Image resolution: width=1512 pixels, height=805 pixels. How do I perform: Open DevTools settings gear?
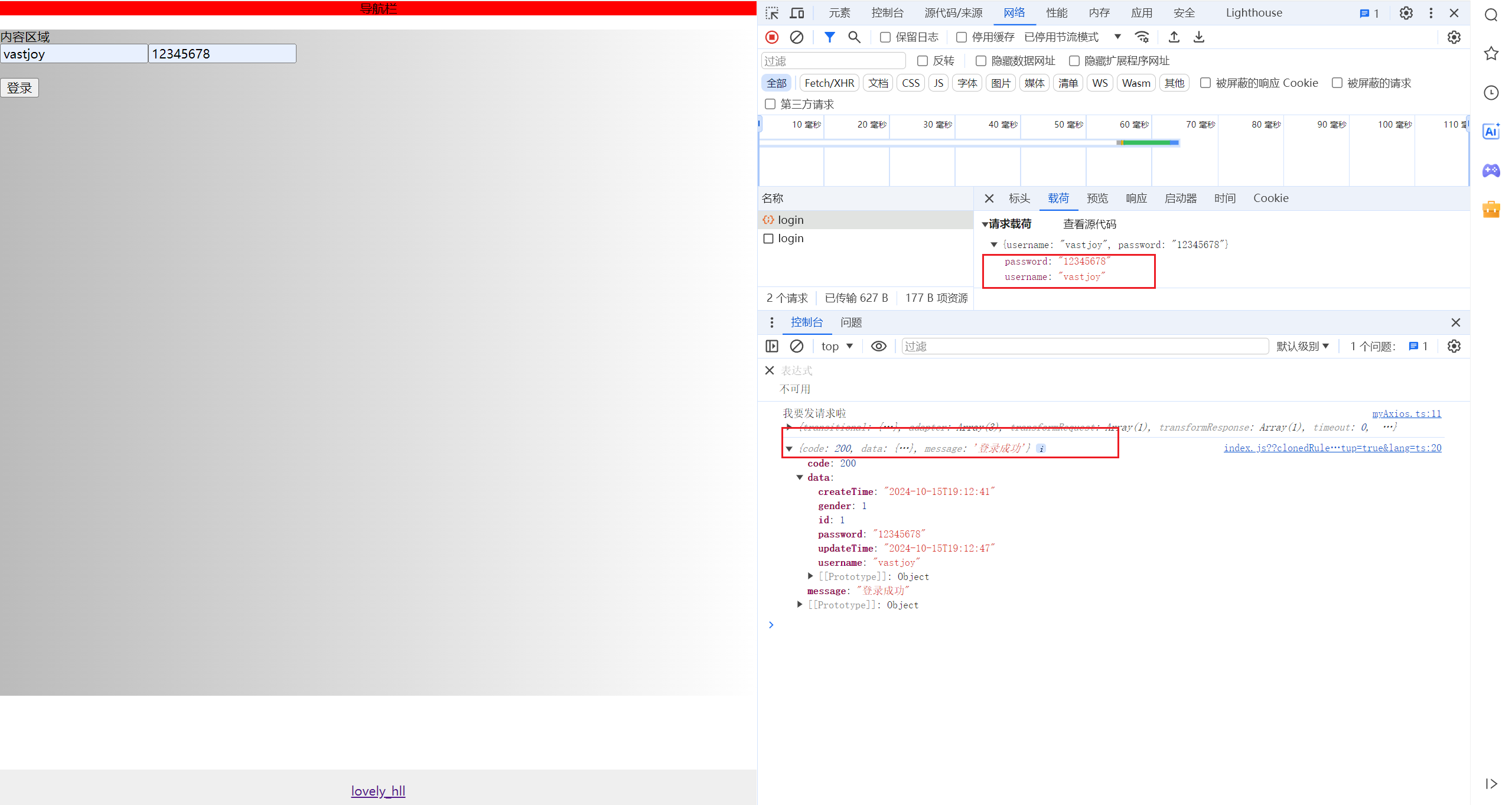click(x=1406, y=13)
